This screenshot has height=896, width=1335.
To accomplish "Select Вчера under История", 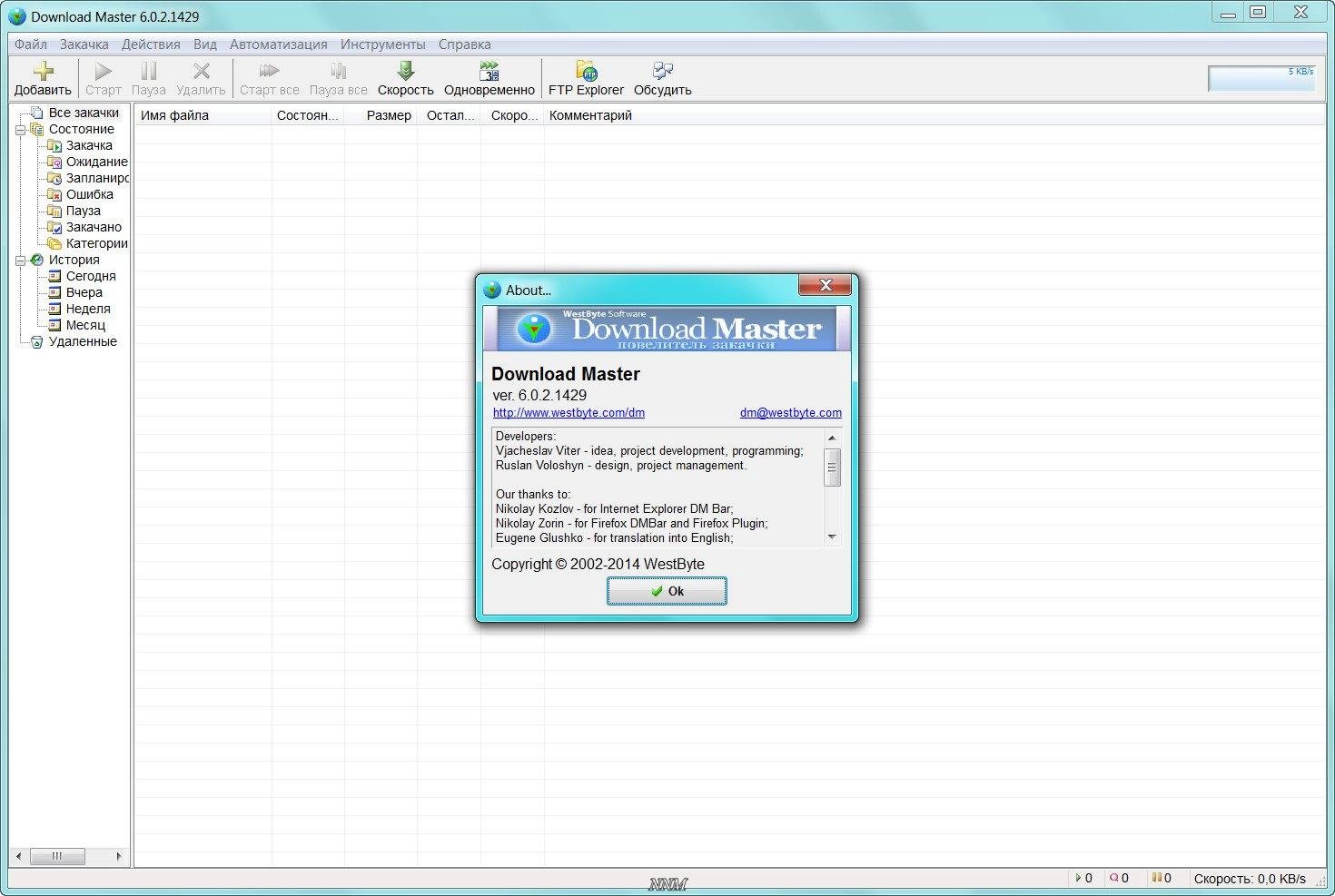I will (84, 292).
